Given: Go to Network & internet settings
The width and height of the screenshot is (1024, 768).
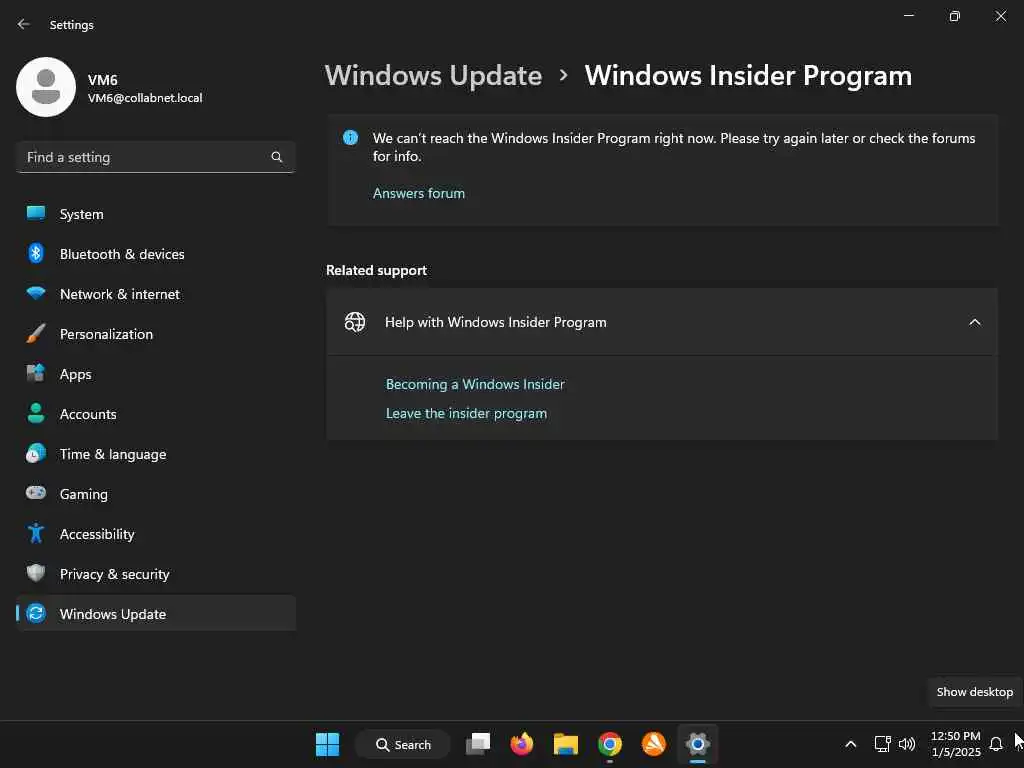Looking at the screenshot, I should tap(155, 294).
